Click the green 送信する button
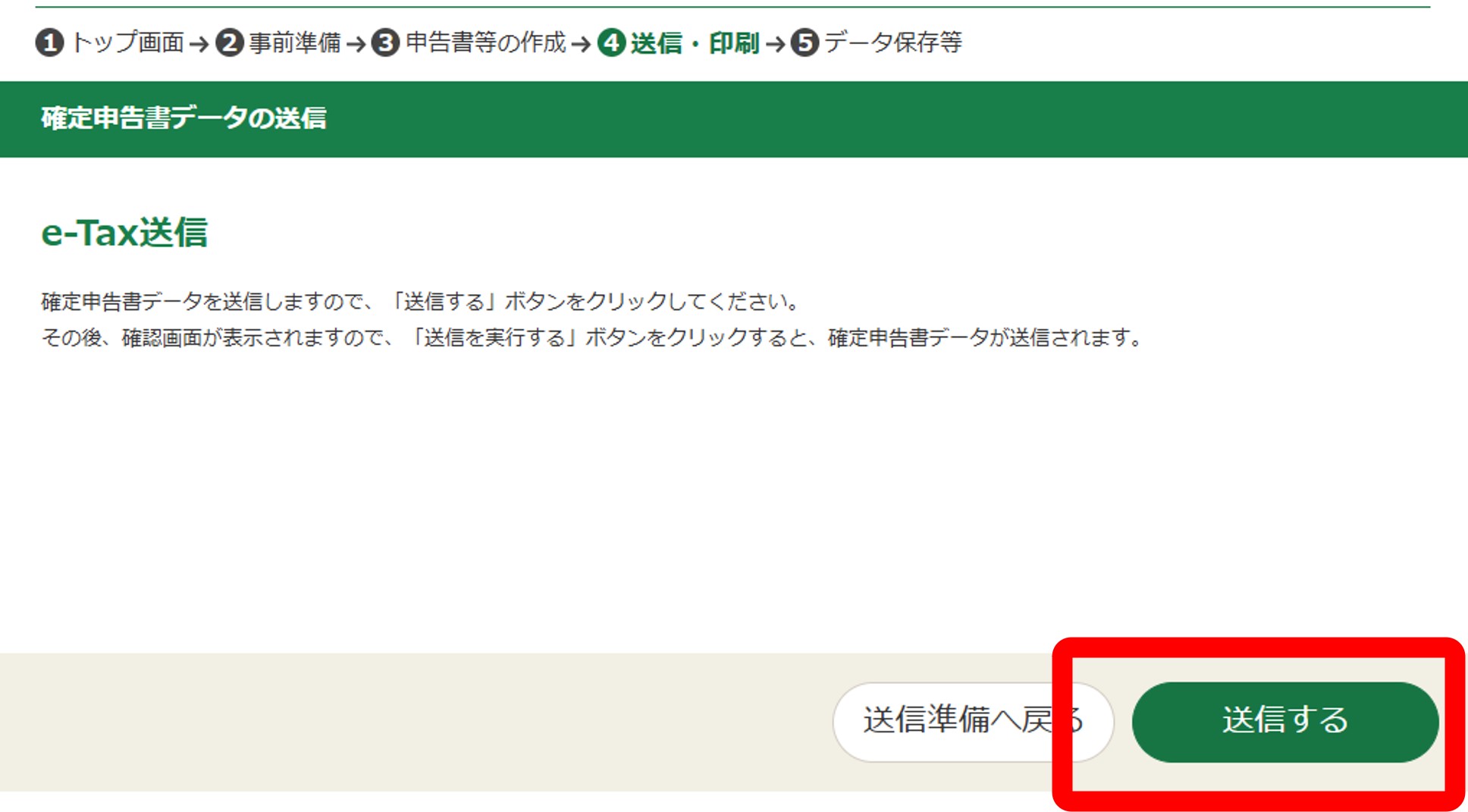Screen dimensions: 1468x812 (1284, 722)
